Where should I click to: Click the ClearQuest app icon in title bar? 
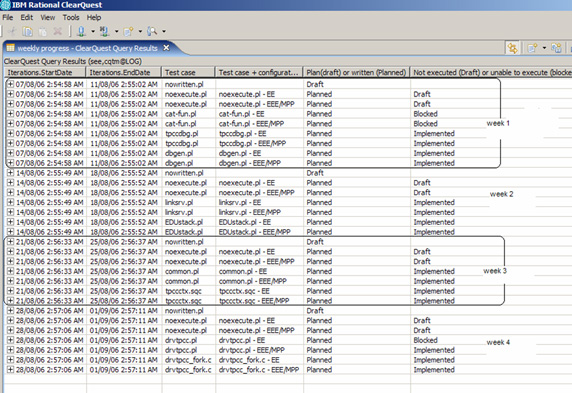5,5
